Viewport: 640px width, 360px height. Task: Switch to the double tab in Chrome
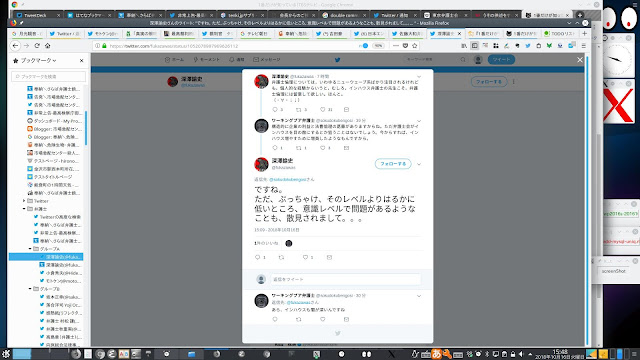344,15
